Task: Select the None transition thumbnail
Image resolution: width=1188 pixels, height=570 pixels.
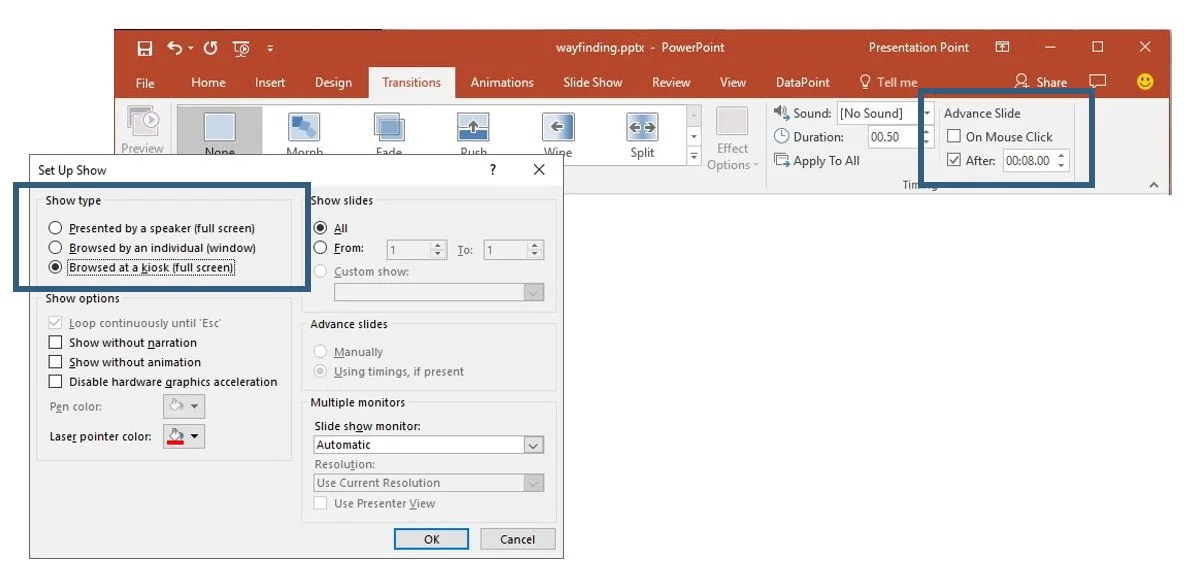Action: pos(220,128)
